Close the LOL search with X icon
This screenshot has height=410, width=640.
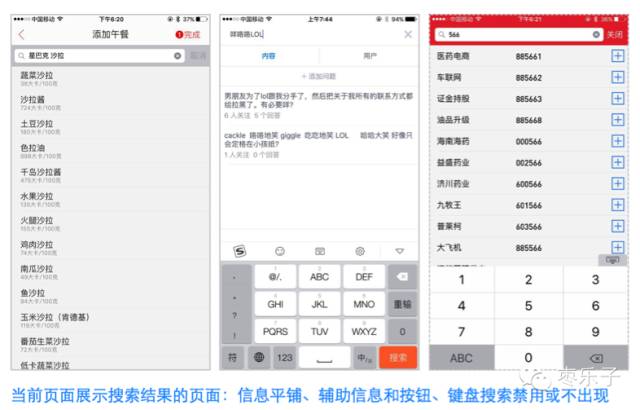click(408, 35)
